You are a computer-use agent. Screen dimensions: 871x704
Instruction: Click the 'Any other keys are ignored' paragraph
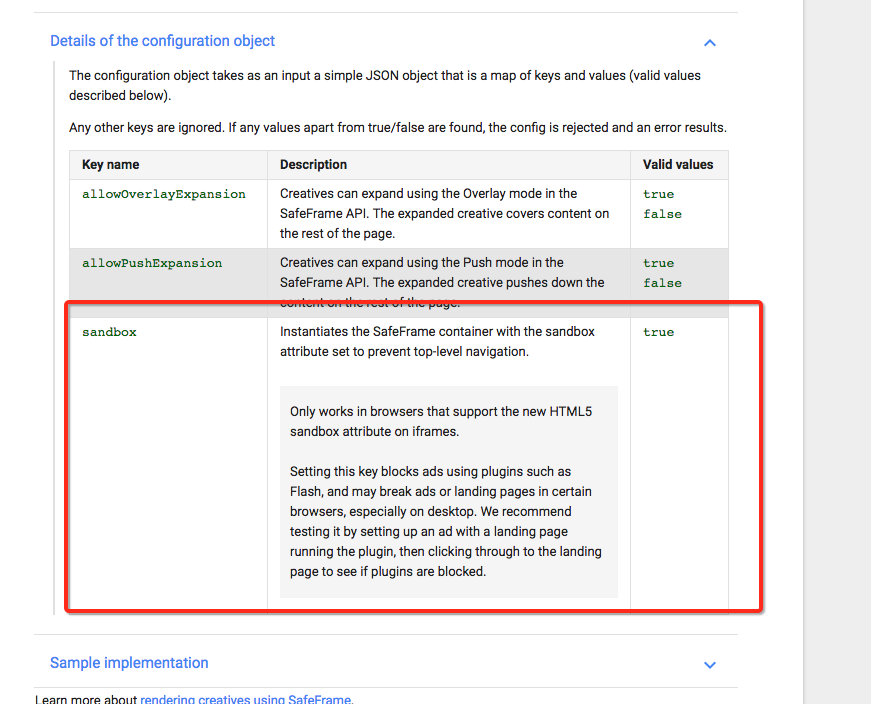pyautogui.click(x=398, y=127)
